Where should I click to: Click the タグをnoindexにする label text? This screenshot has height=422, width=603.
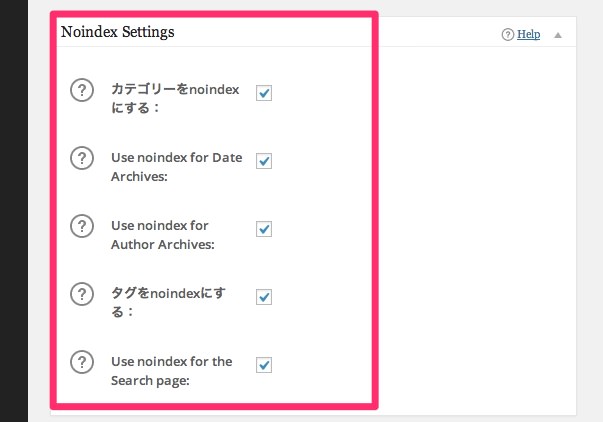(168, 302)
